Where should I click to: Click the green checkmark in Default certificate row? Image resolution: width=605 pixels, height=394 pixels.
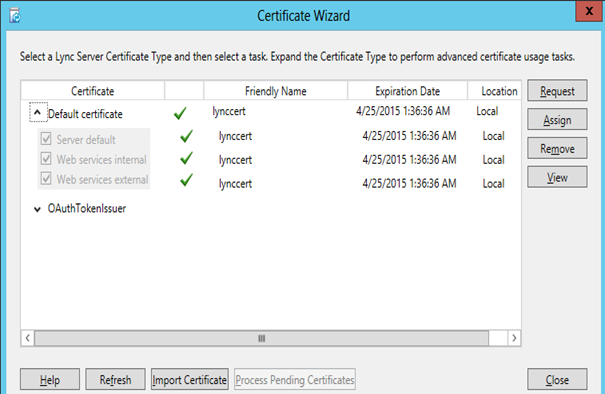(x=180, y=113)
